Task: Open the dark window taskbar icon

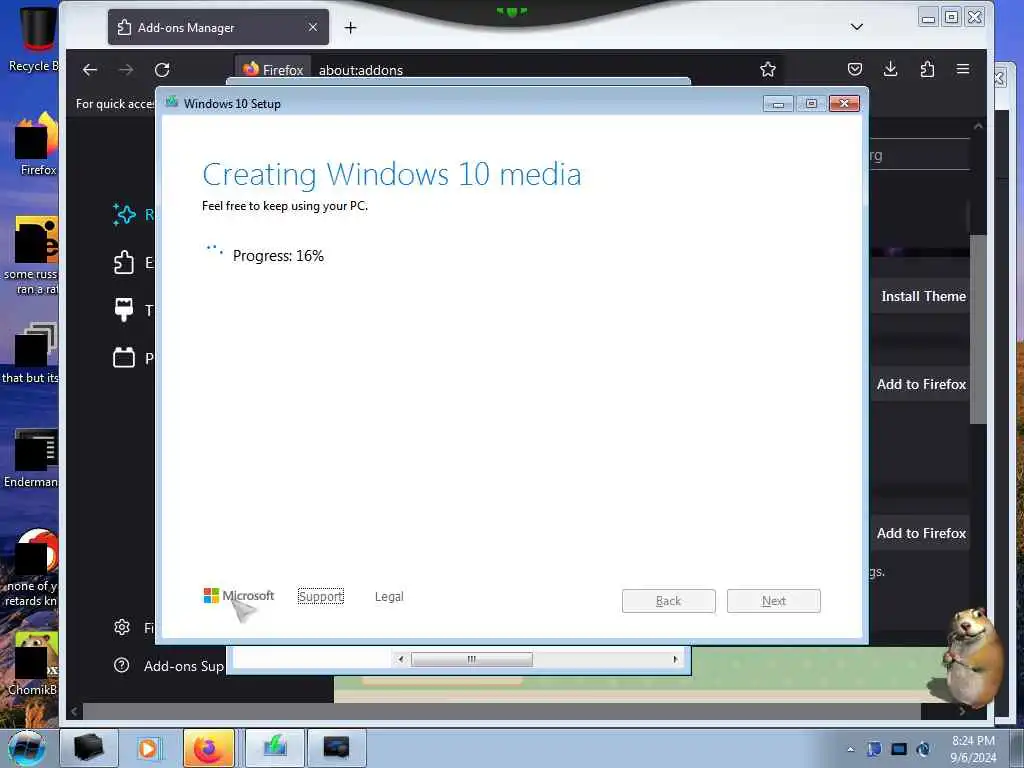Action: point(336,748)
